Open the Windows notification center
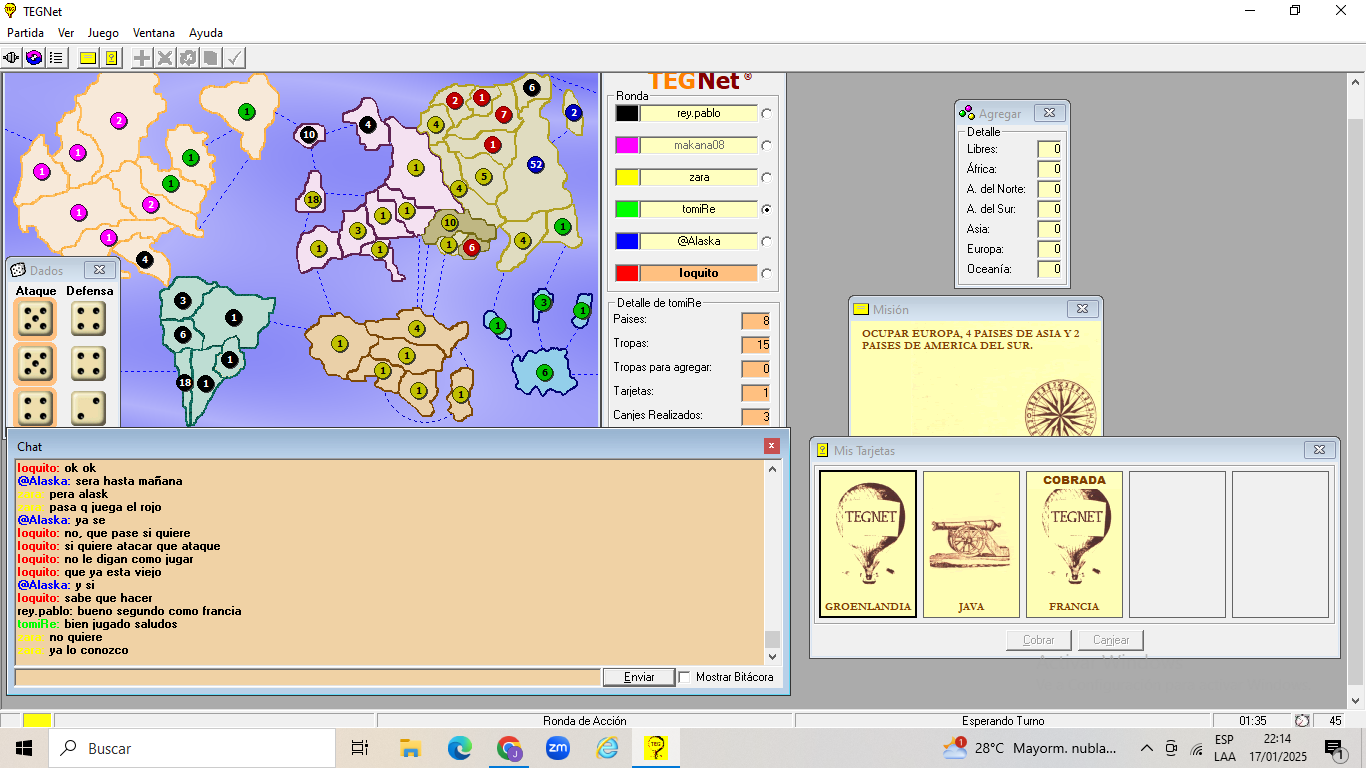 (1334, 748)
